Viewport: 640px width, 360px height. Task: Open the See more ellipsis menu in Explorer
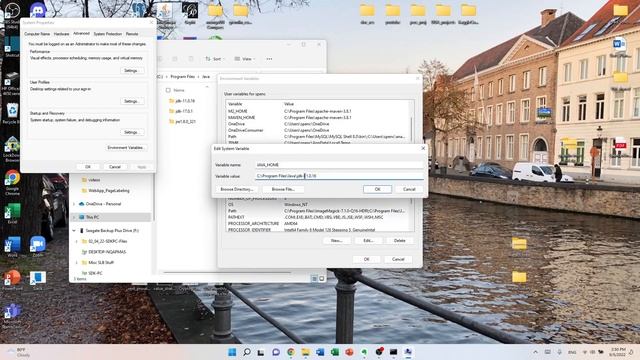269,59
